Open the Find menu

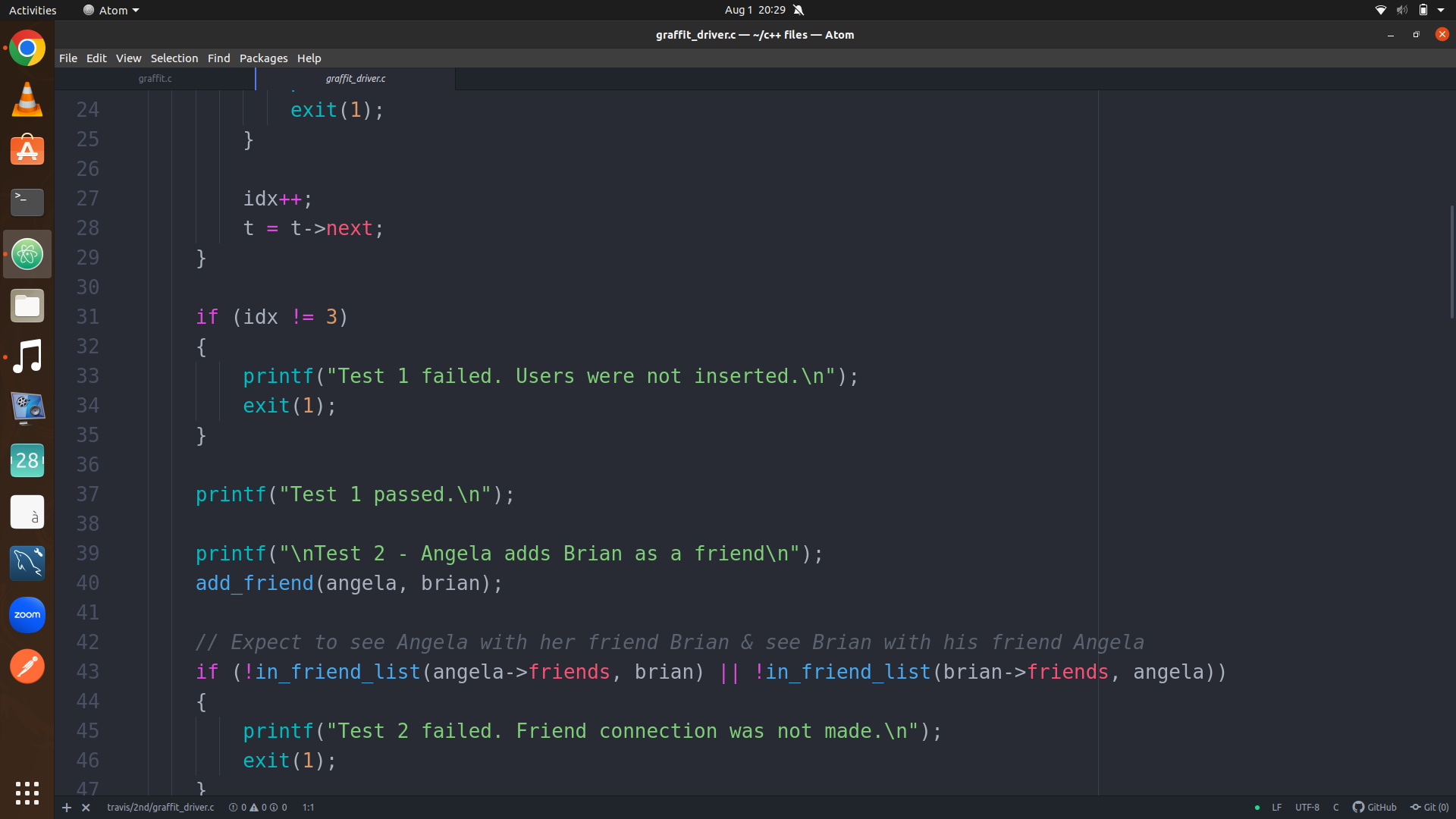(218, 58)
